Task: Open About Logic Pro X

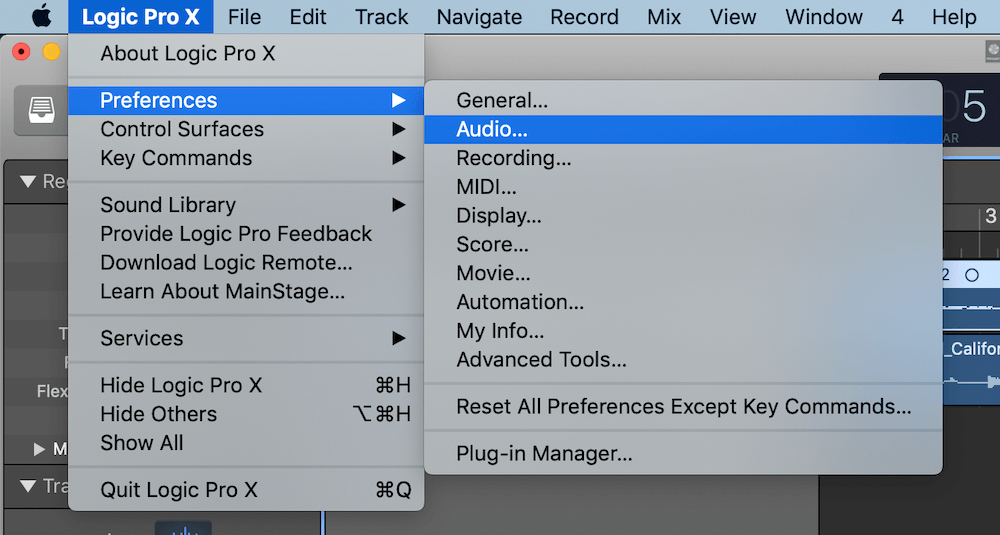Action: coord(187,54)
